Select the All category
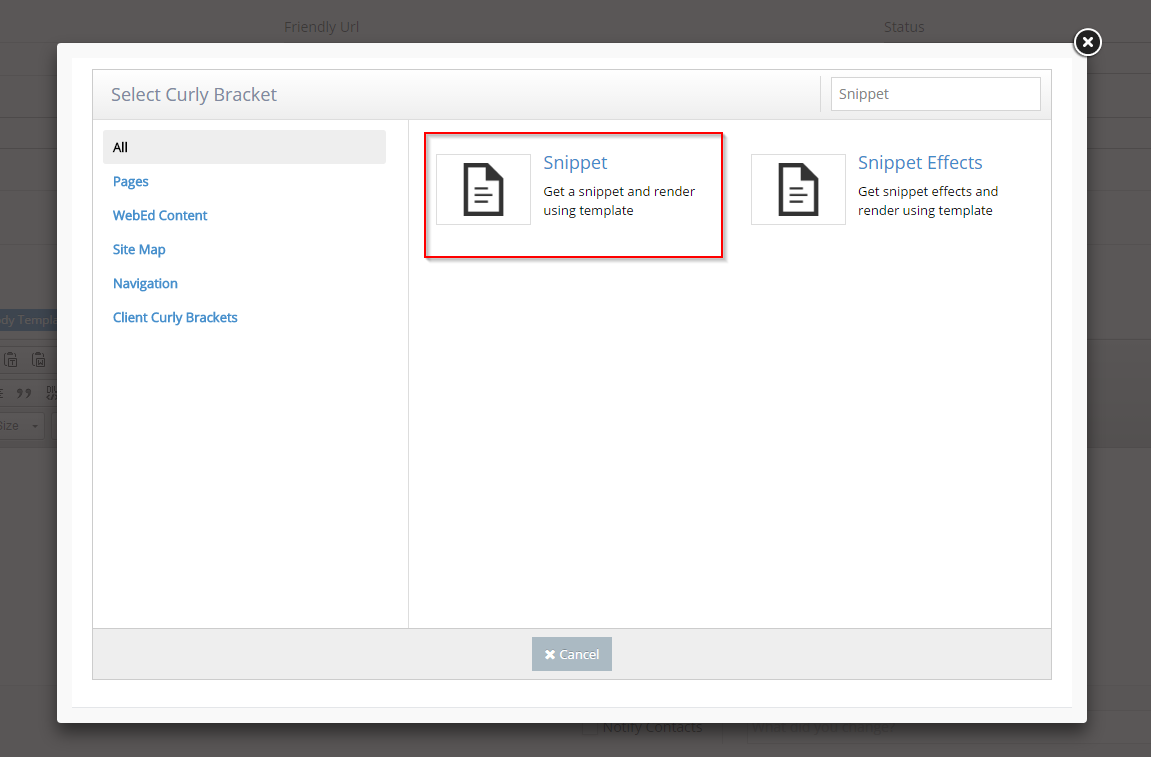 [244, 147]
